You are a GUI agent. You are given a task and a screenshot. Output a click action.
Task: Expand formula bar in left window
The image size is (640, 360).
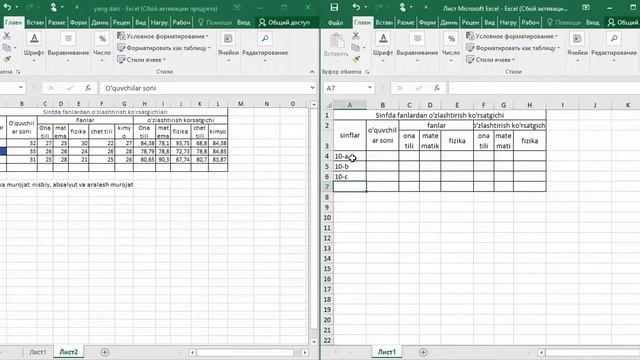pyautogui.click(x=312, y=87)
